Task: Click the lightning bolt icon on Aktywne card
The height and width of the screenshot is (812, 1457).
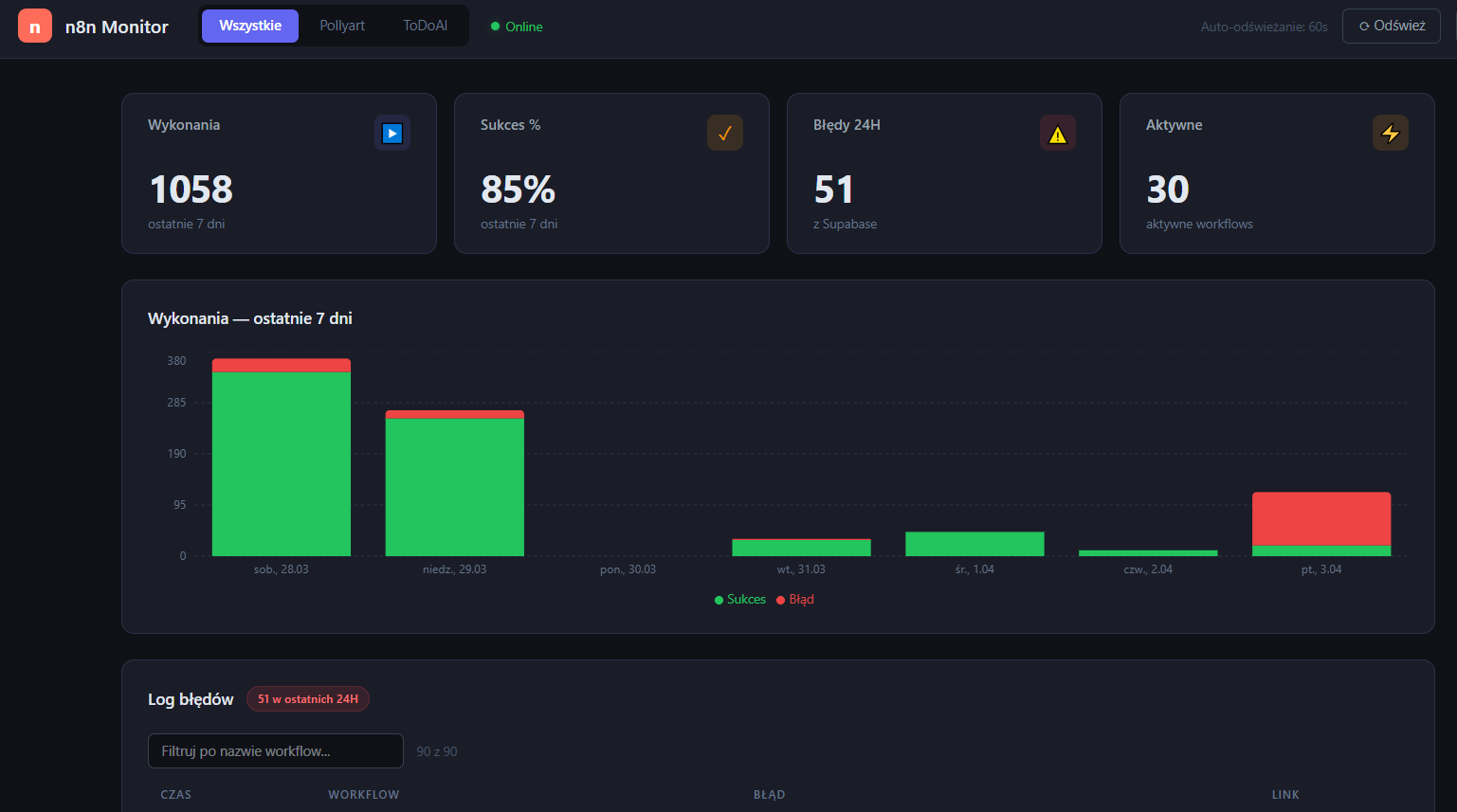Action: point(1391,134)
